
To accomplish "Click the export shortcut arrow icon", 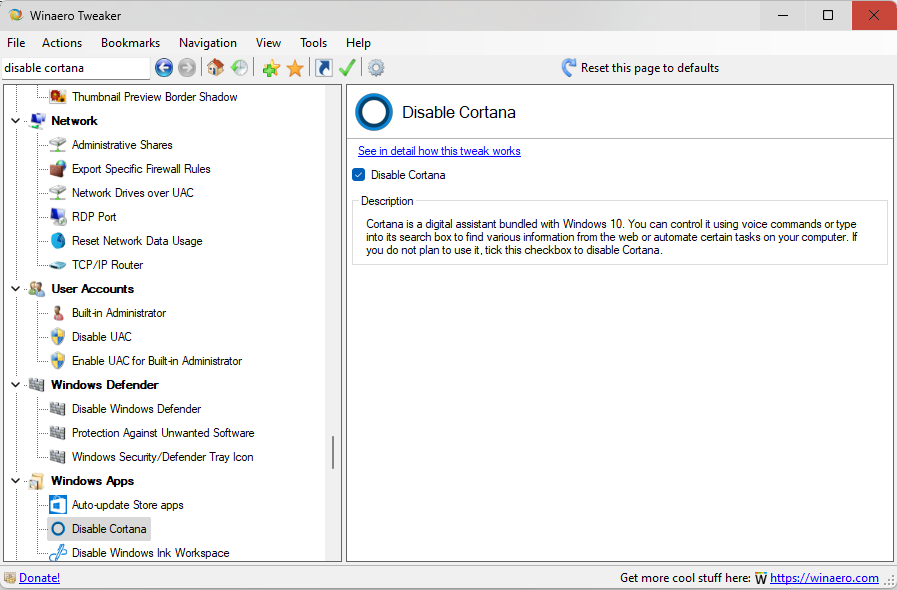I will pos(324,68).
